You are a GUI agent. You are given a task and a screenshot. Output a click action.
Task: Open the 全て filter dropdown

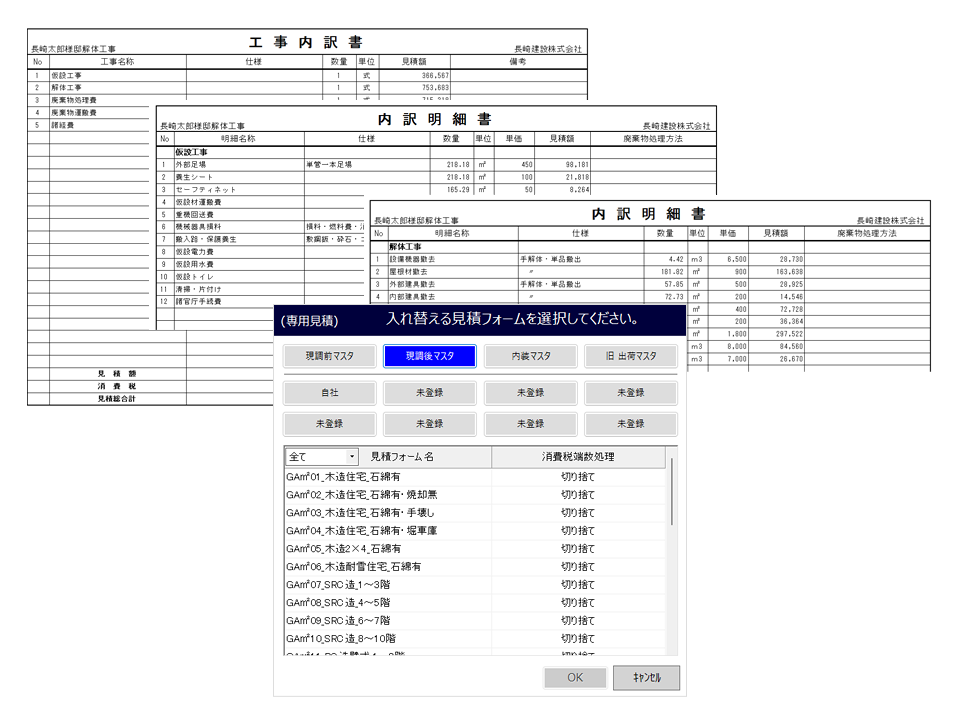[321, 457]
